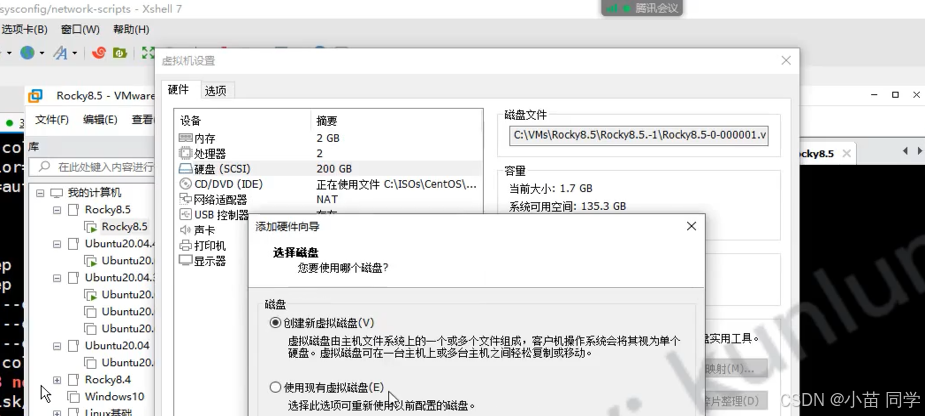Open Xshell 帮助(H) menu

click(x=131, y=30)
